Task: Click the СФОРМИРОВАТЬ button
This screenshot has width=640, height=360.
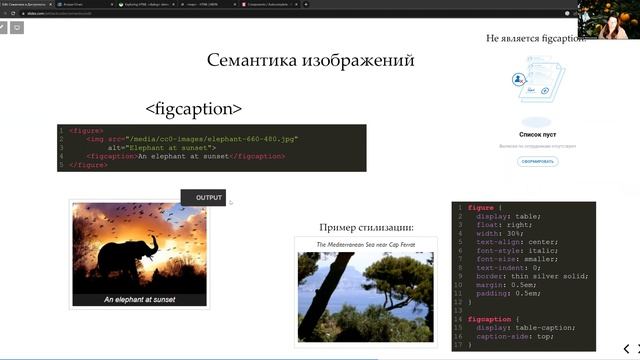Action: click(538, 162)
